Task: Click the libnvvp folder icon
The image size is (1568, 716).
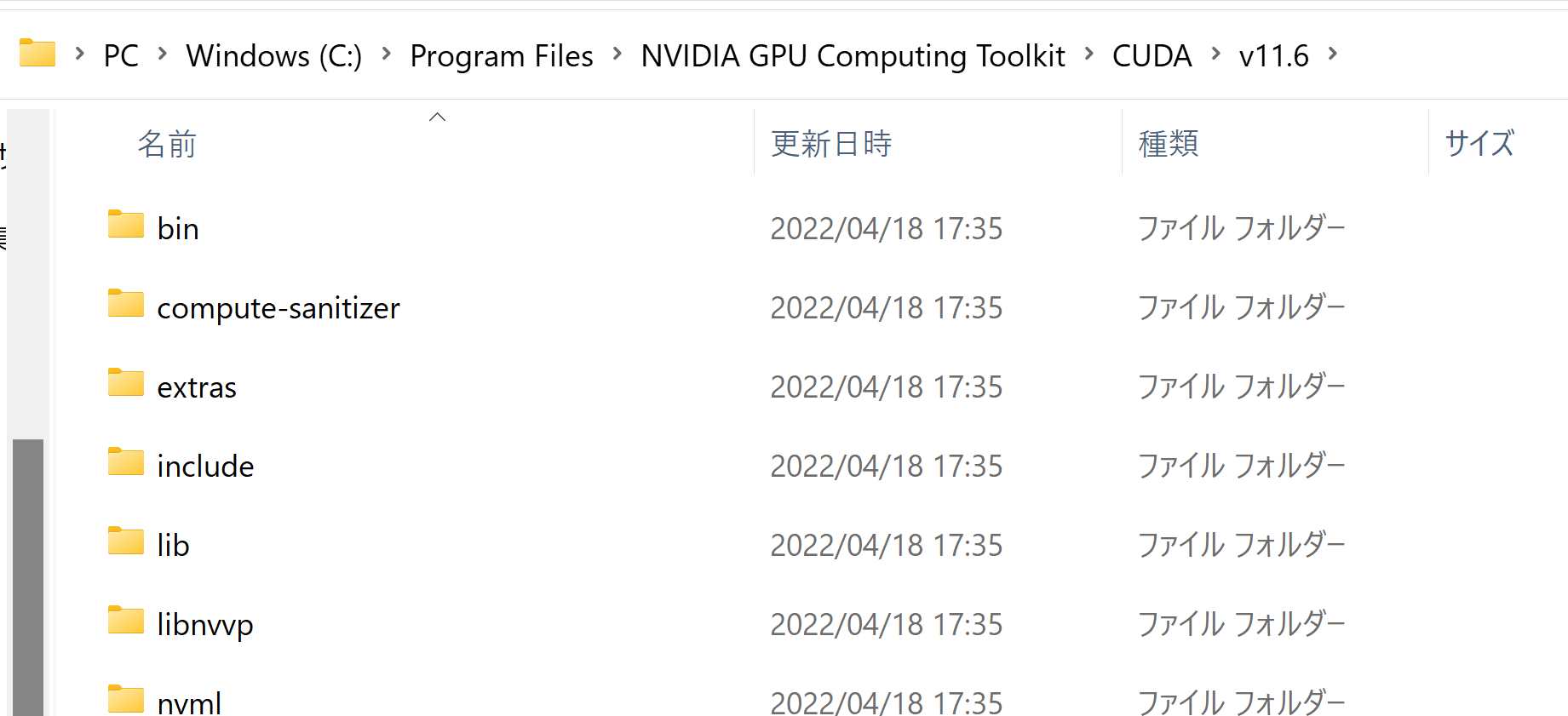Action: pyautogui.click(x=126, y=621)
